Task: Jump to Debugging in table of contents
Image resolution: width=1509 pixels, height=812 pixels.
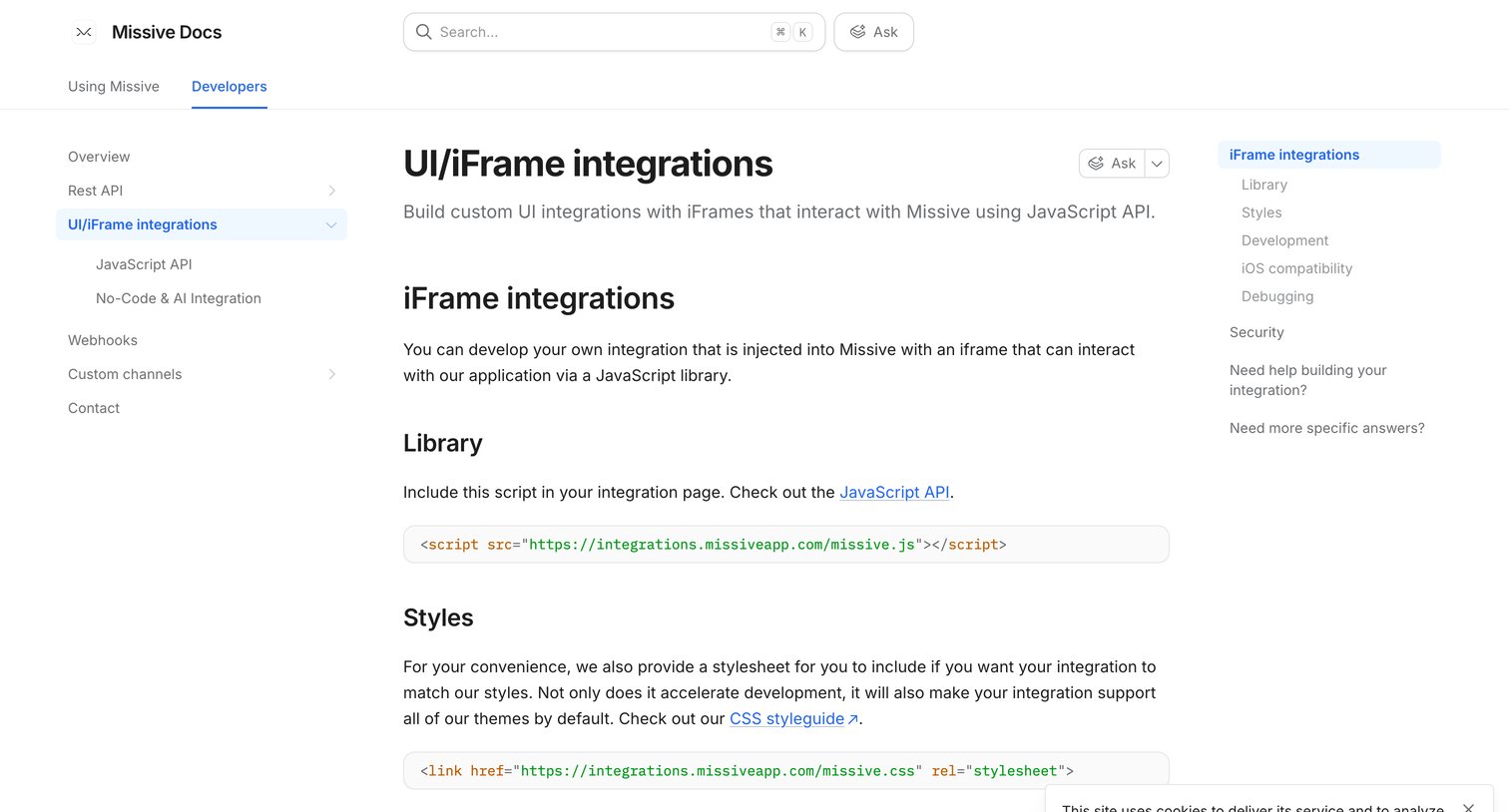Action: tap(1277, 296)
